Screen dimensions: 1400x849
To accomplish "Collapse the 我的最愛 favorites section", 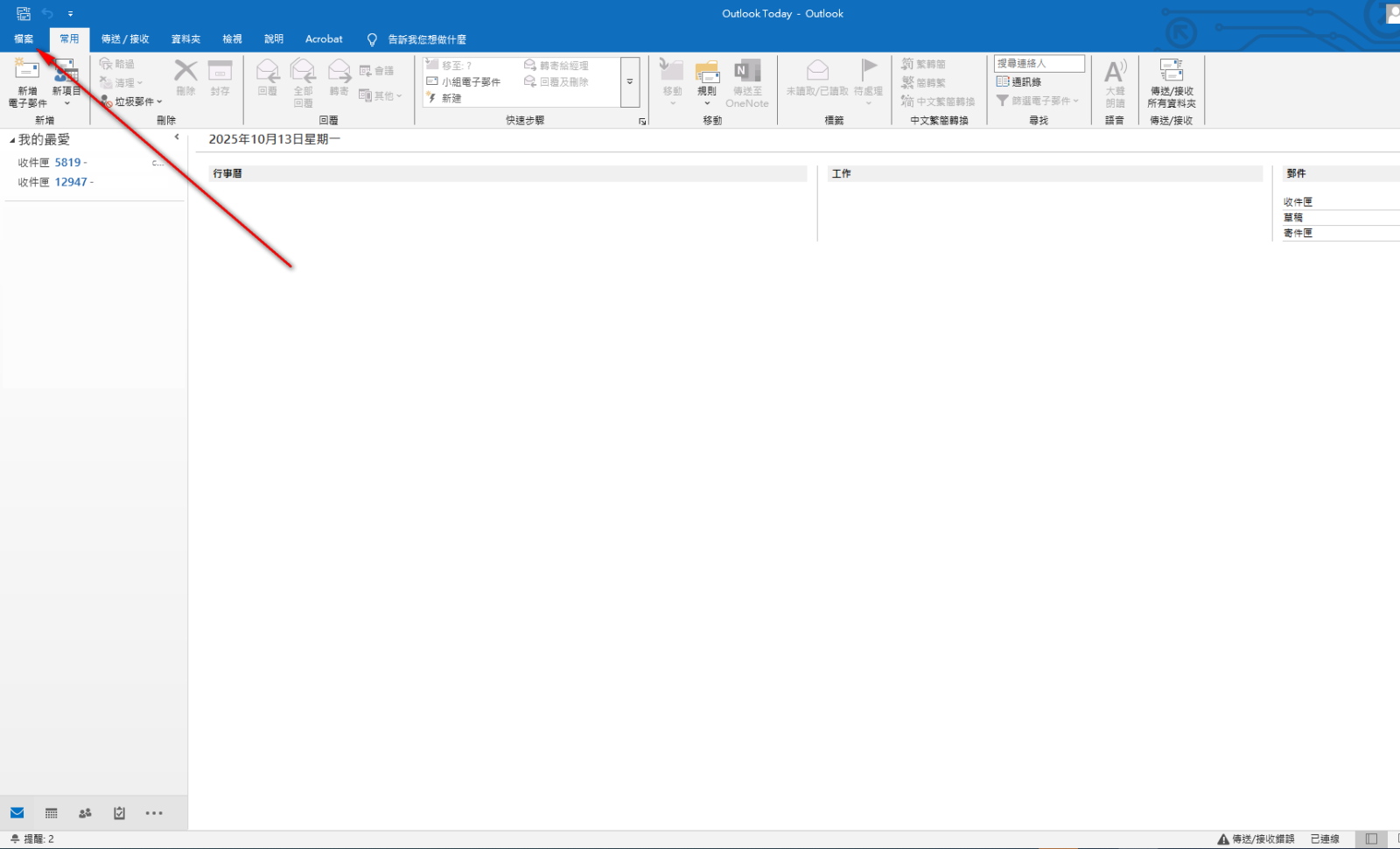I will [12, 140].
